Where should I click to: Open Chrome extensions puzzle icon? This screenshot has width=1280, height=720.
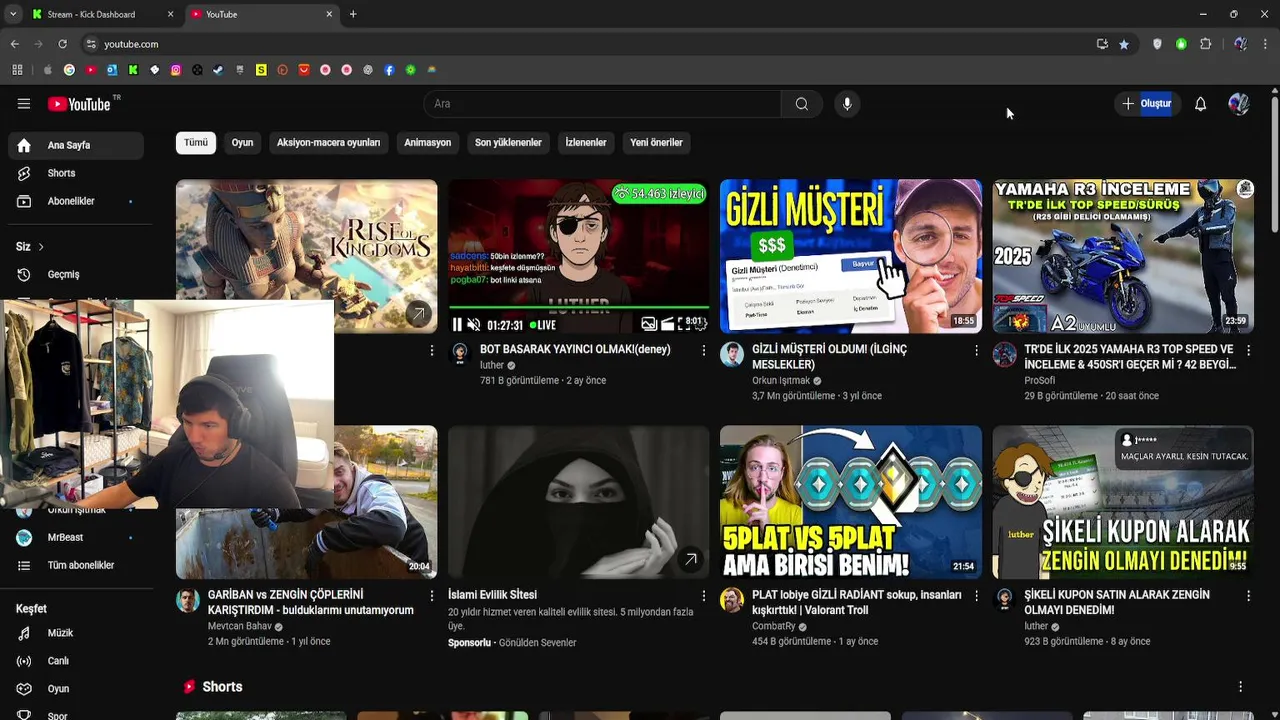tap(1205, 44)
